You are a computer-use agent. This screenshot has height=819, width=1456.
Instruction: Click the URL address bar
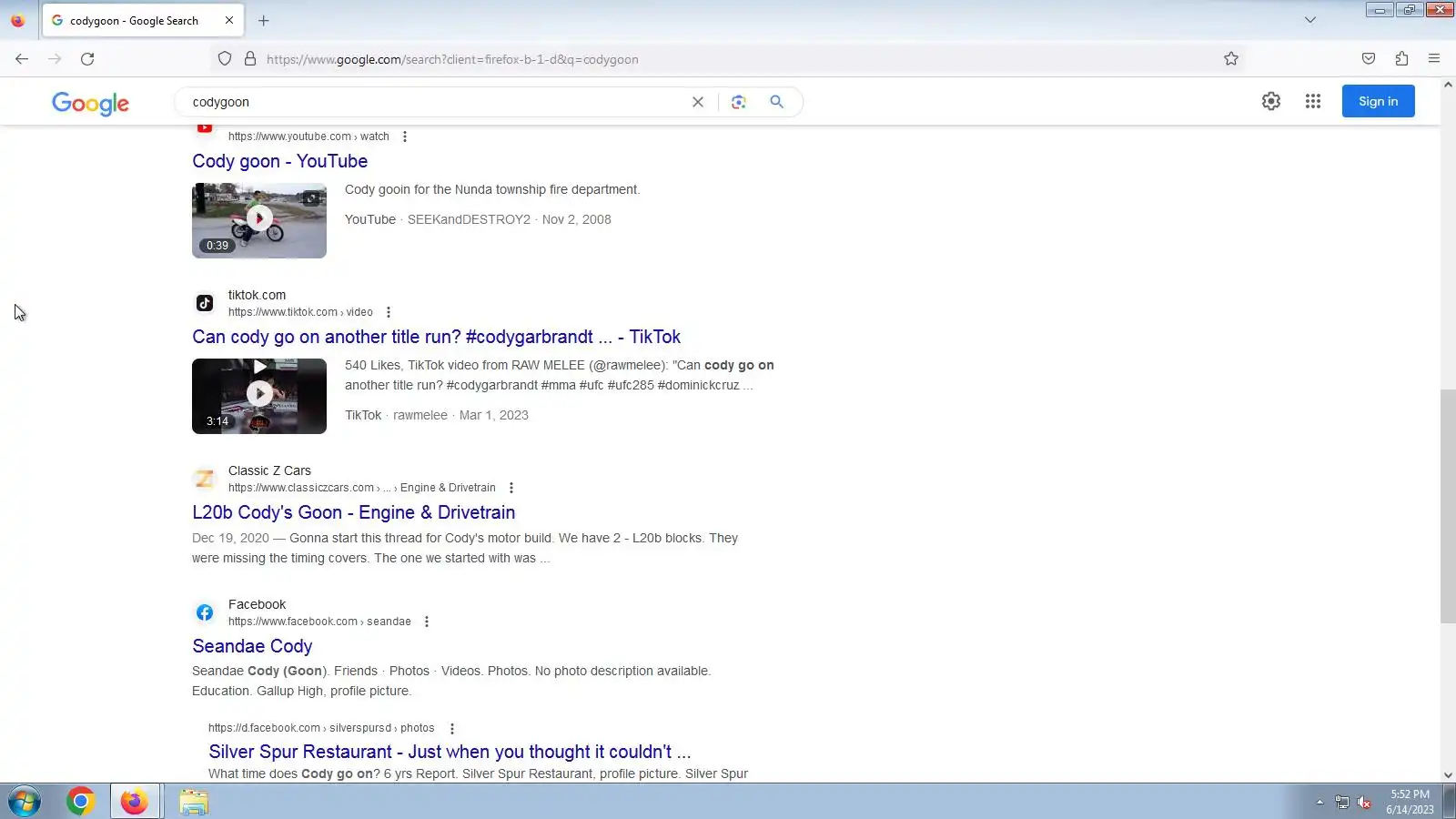pos(728,59)
